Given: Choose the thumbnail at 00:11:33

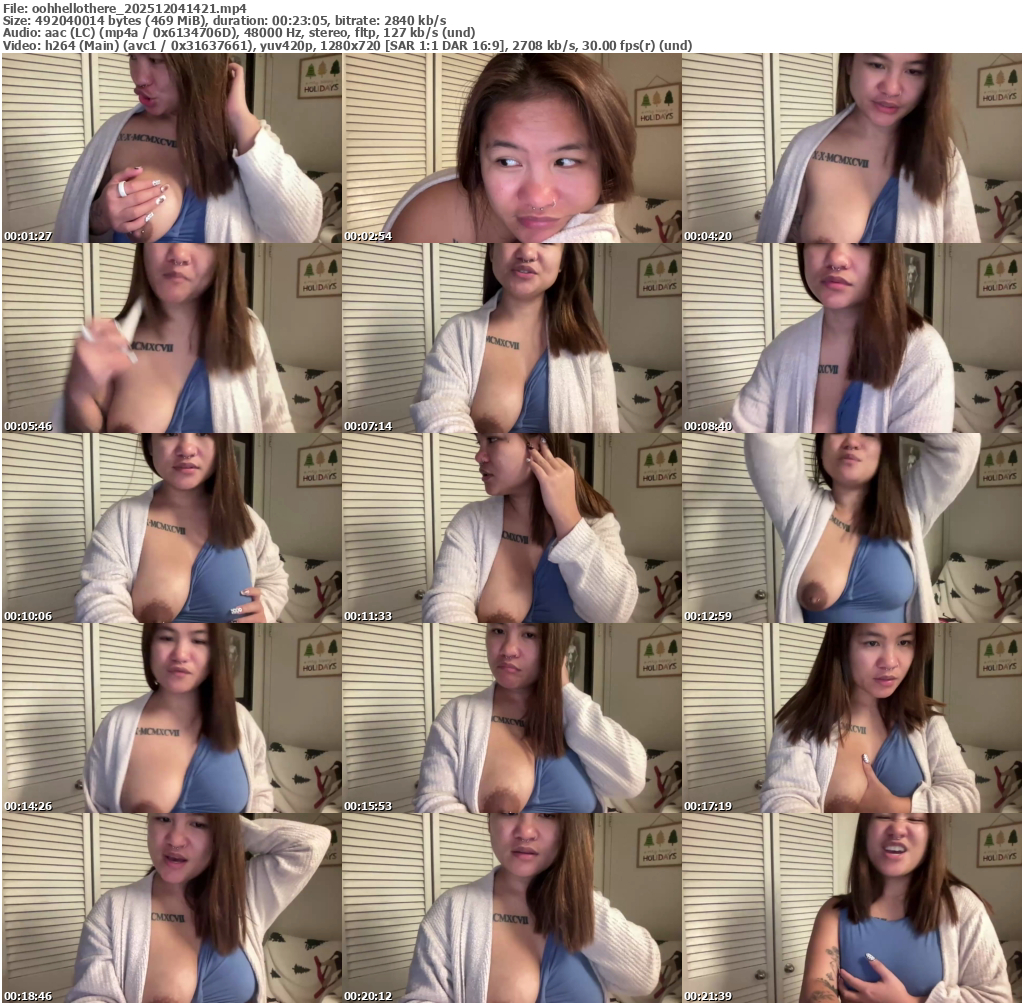Looking at the screenshot, I should coord(511,528).
